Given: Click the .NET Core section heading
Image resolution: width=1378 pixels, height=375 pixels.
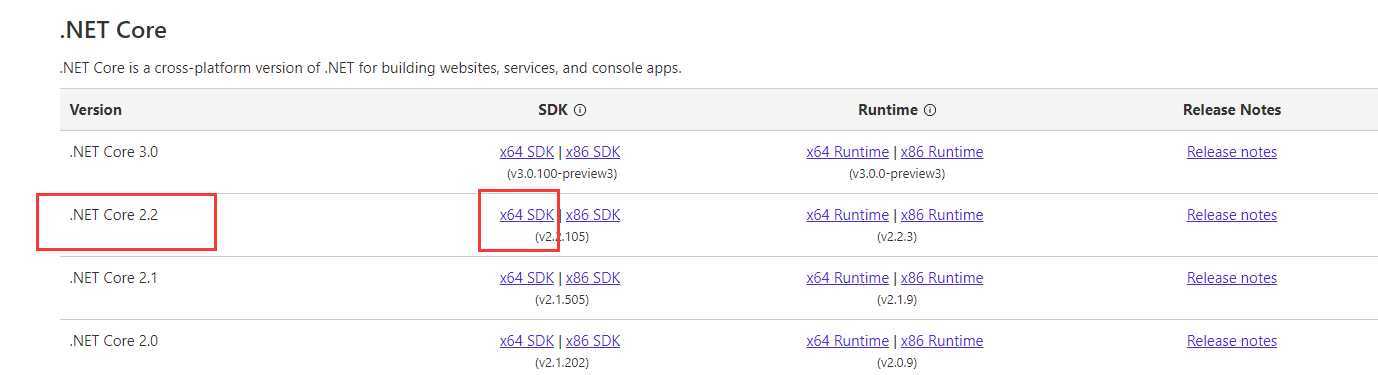Looking at the screenshot, I should 113,31.
